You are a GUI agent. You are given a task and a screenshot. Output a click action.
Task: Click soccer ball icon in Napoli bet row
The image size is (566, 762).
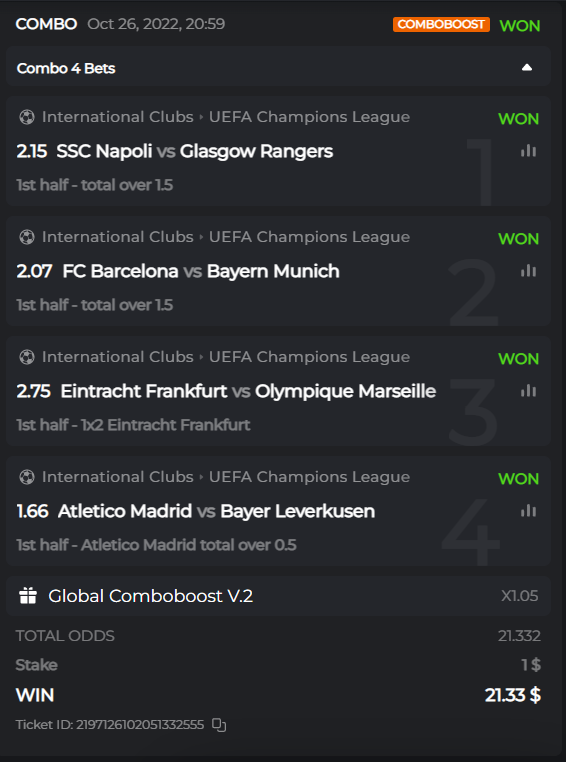(x=27, y=117)
